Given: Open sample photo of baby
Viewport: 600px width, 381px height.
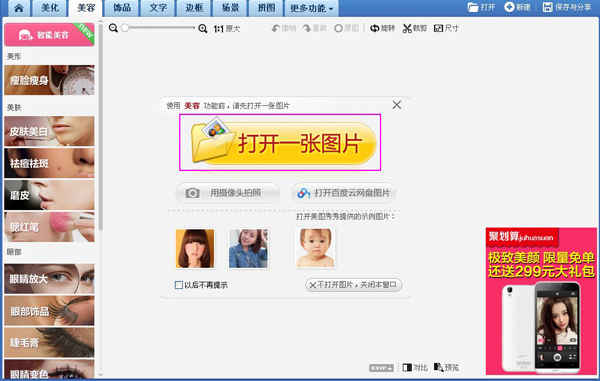Looking at the screenshot, I should click(x=315, y=248).
